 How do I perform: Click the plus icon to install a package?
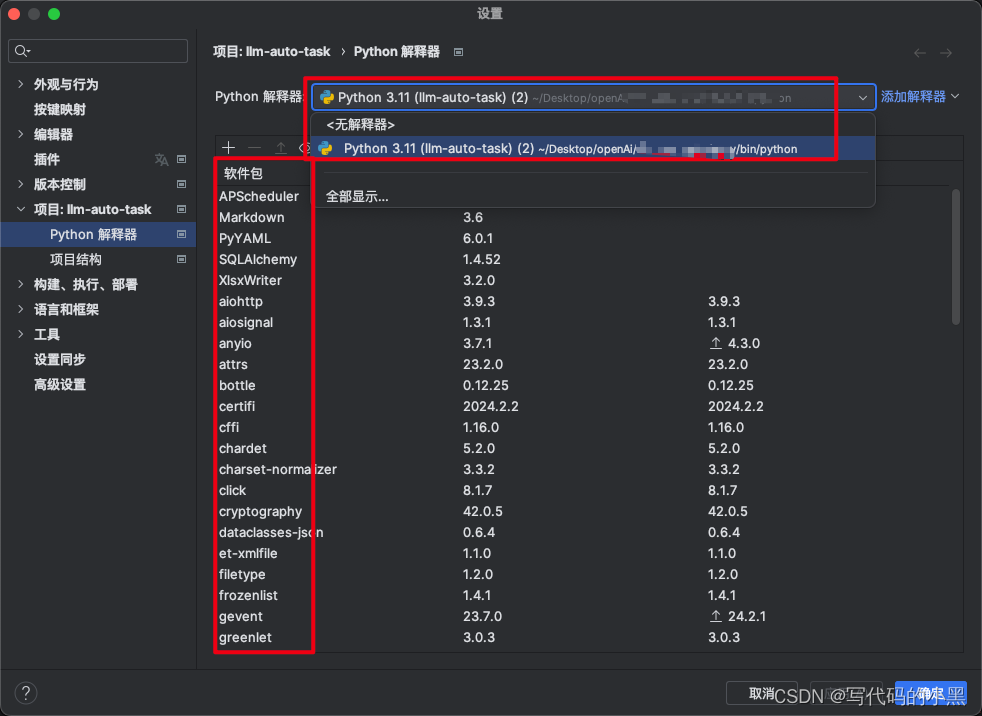(229, 148)
